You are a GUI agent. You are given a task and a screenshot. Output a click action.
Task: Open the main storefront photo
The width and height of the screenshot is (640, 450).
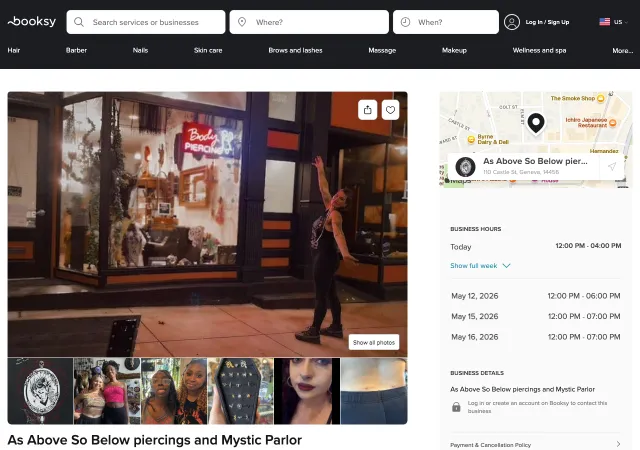207,224
